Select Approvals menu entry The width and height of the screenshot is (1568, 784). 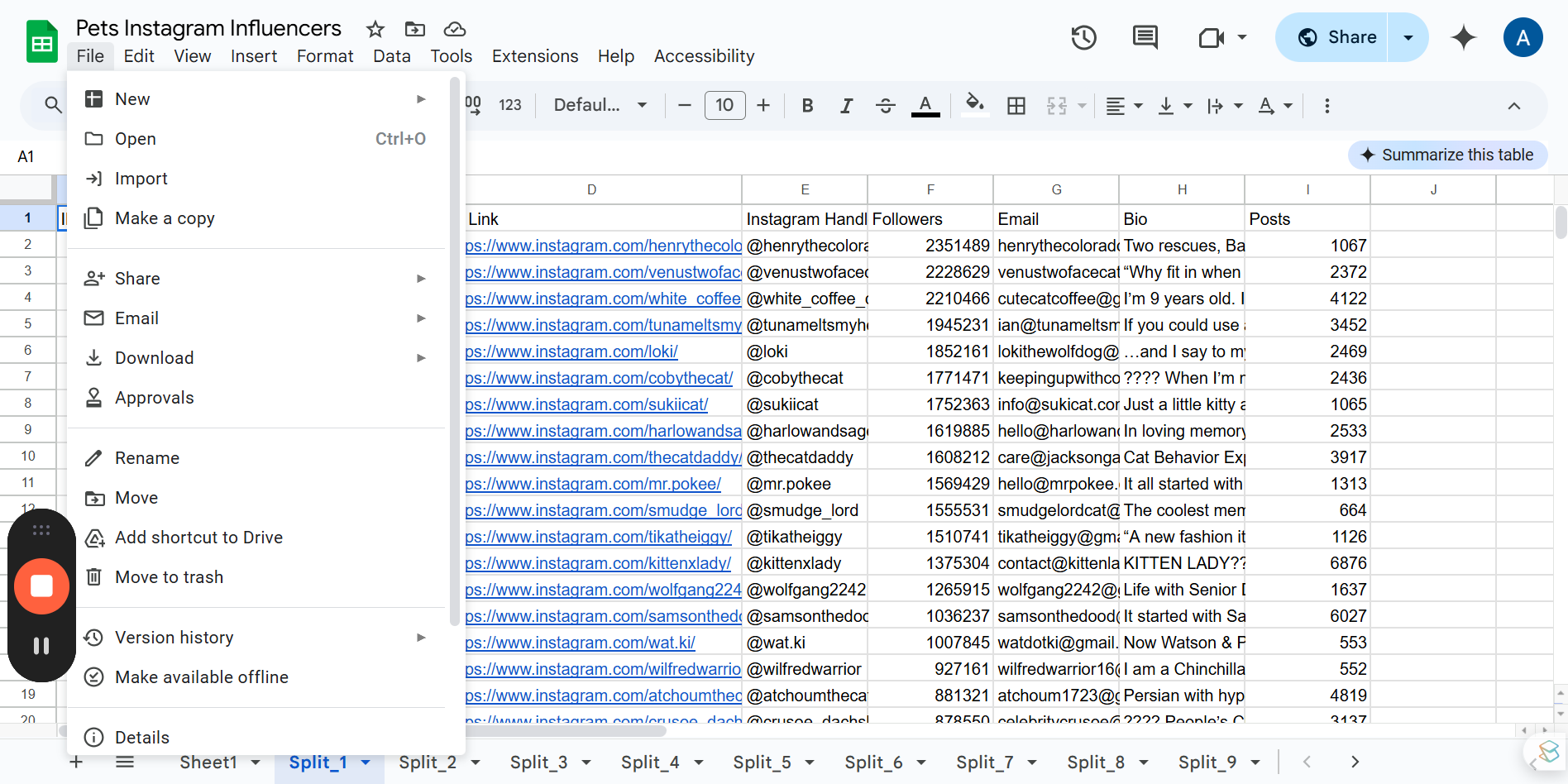[256, 398]
